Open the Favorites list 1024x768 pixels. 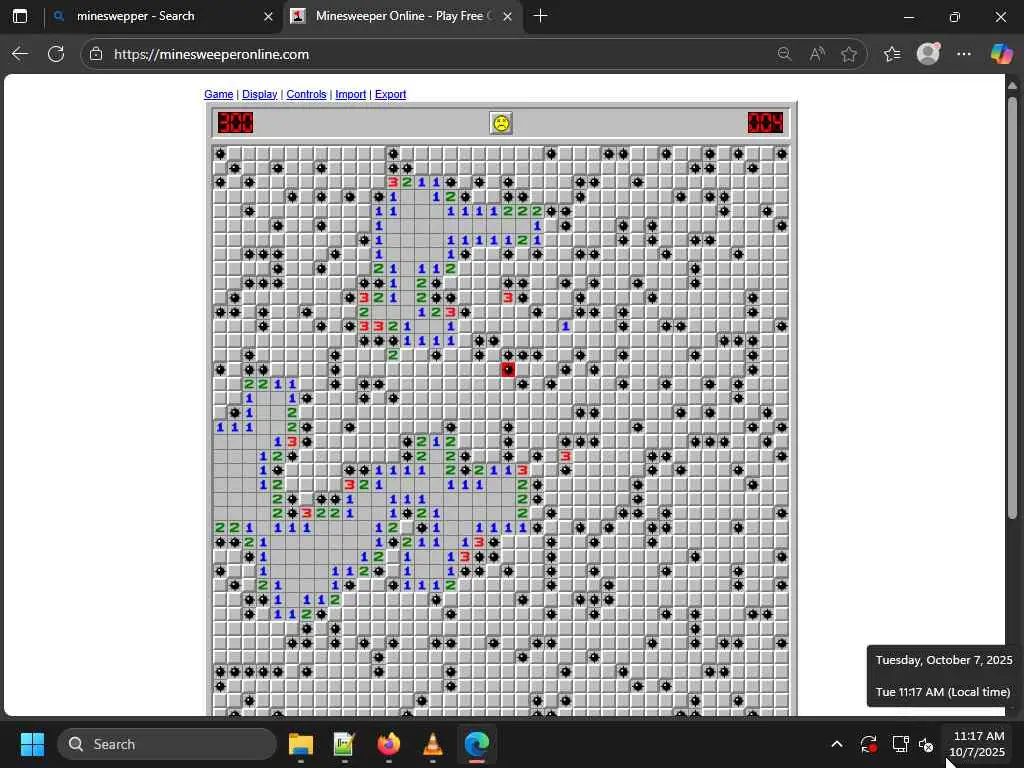(x=892, y=54)
